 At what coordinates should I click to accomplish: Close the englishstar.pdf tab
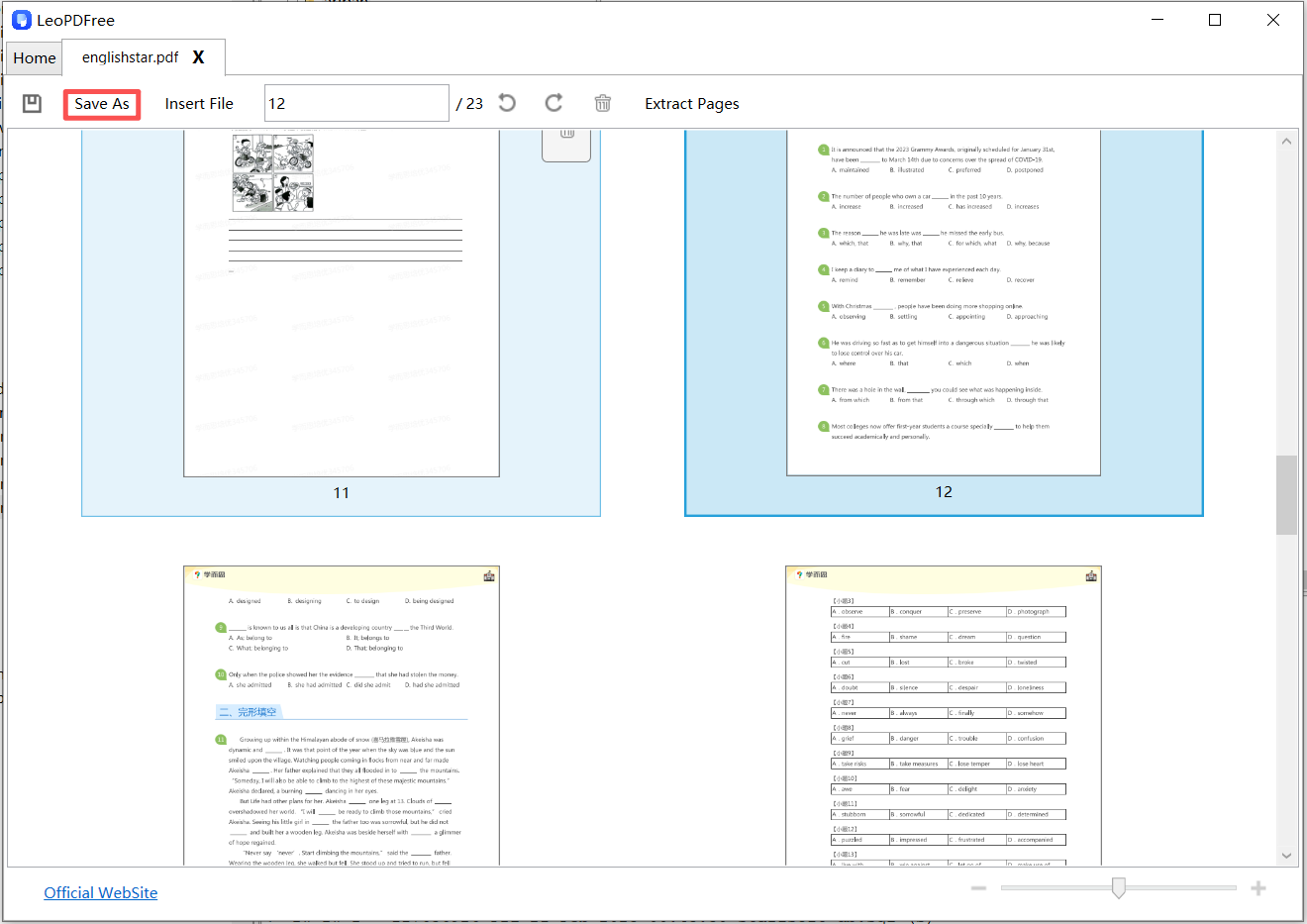click(x=198, y=57)
